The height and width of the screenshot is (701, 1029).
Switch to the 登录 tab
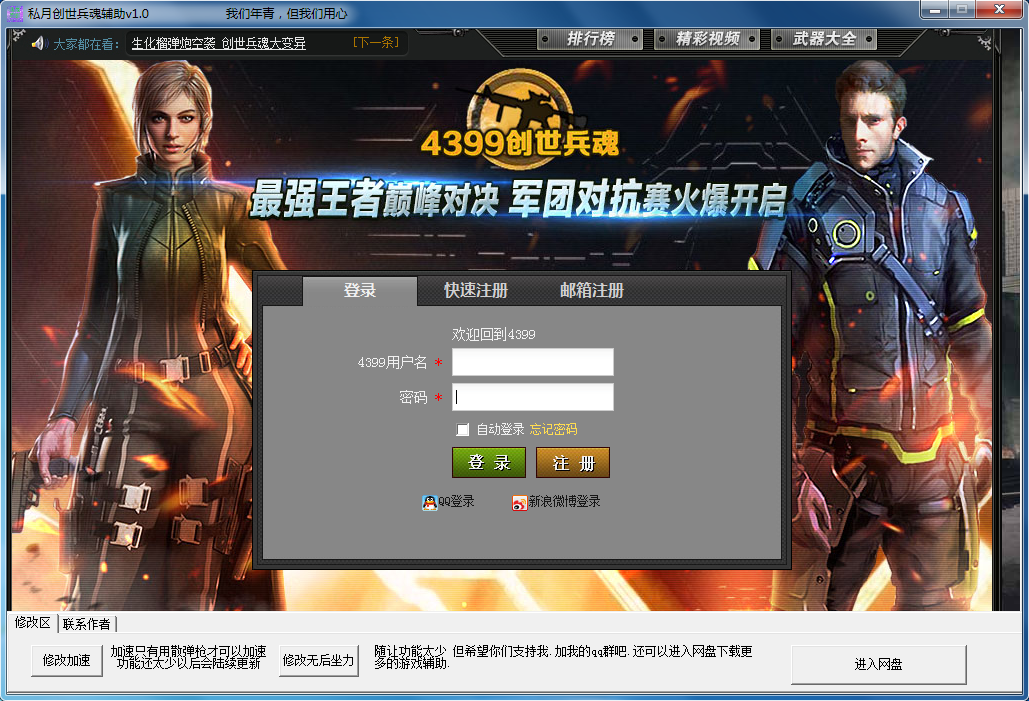pyautogui.click(x=360, y=290)
